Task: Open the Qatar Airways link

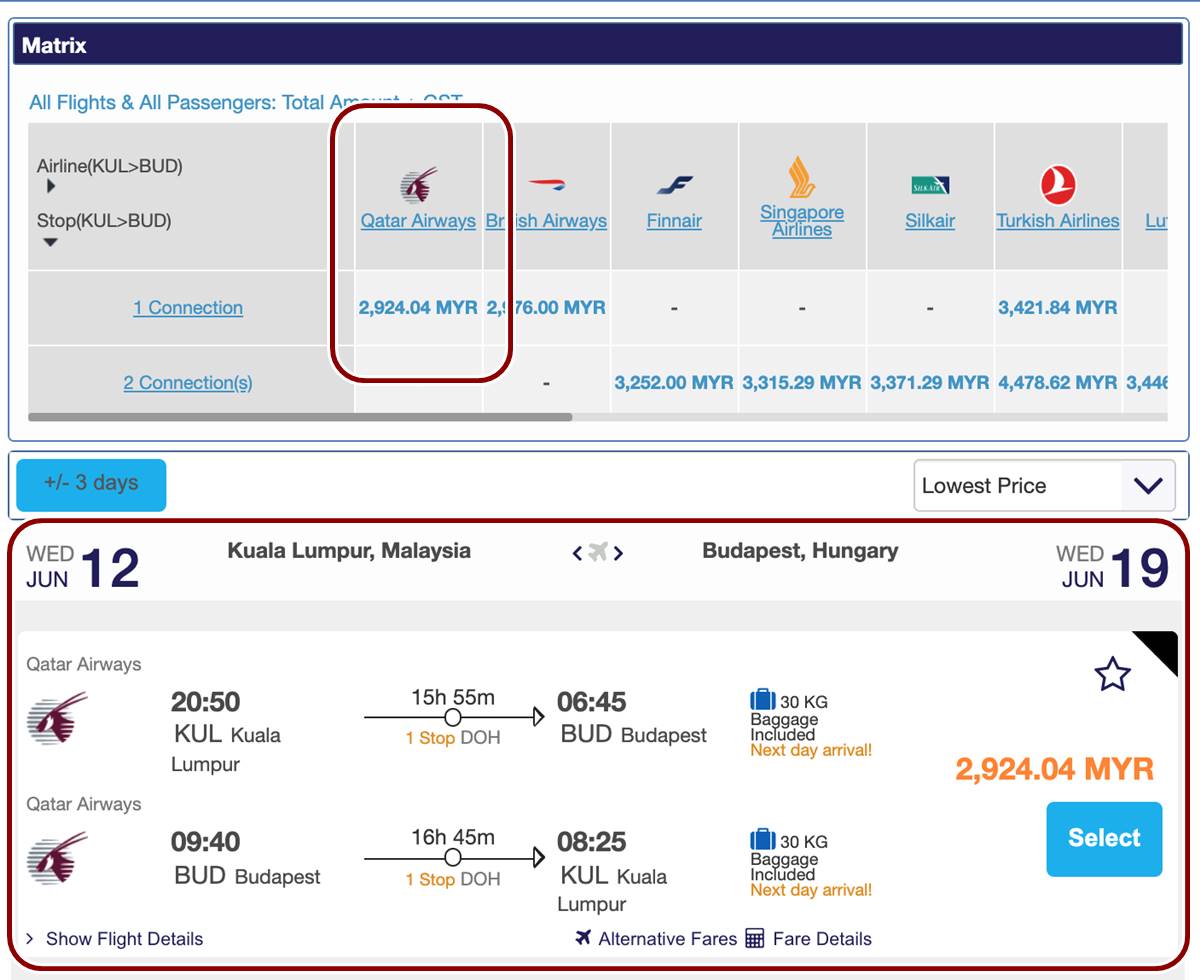Action: click(x=418, y=221)
